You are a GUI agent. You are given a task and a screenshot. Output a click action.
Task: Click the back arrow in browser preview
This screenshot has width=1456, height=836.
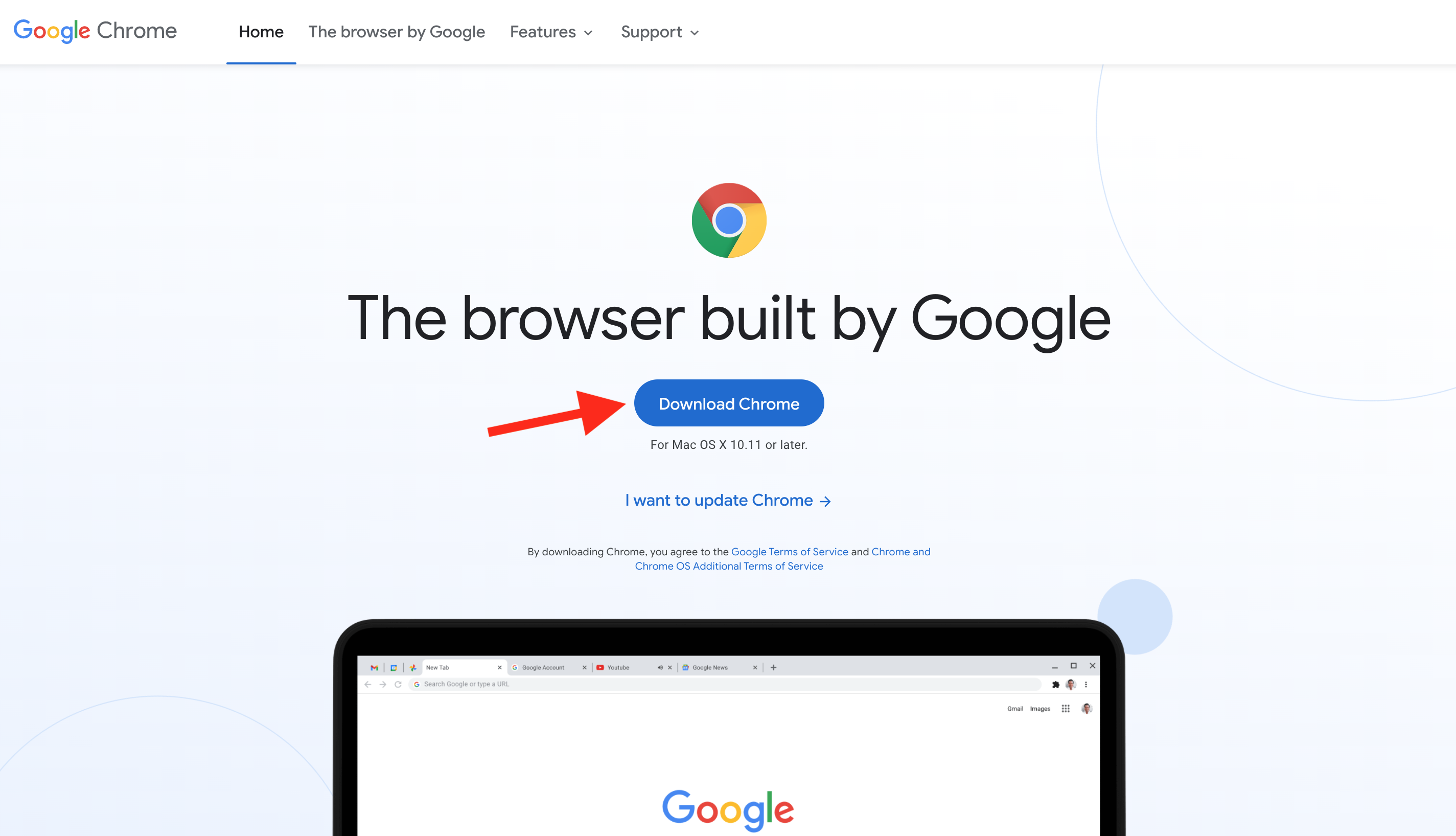[x=369, y=684]
